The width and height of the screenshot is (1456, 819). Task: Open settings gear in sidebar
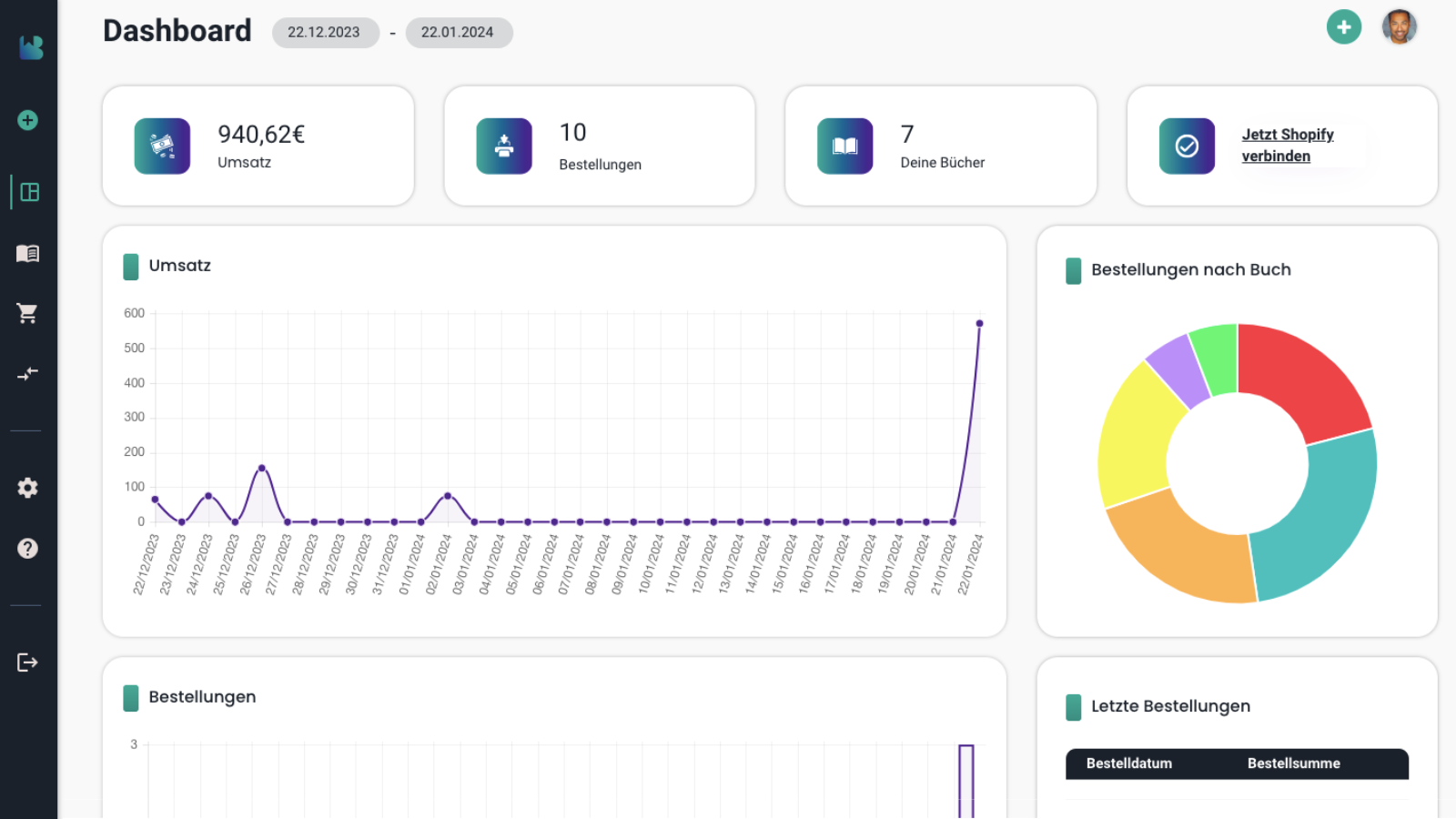tap(28, 488)
